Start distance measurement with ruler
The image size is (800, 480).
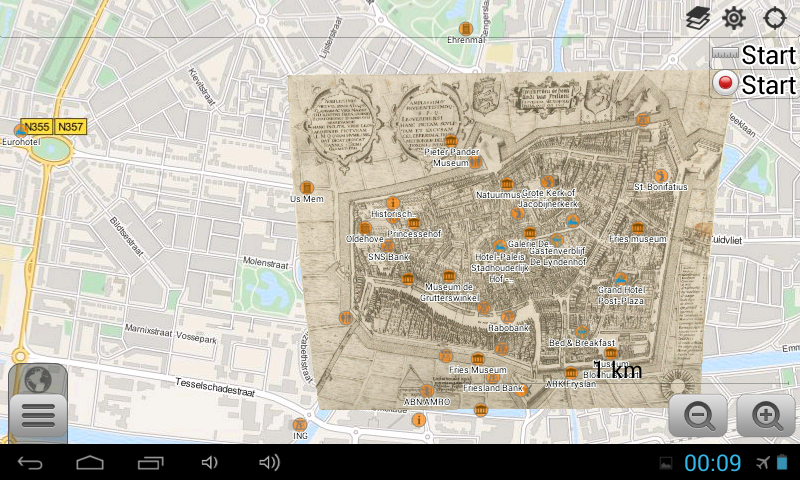coord(754,55)
